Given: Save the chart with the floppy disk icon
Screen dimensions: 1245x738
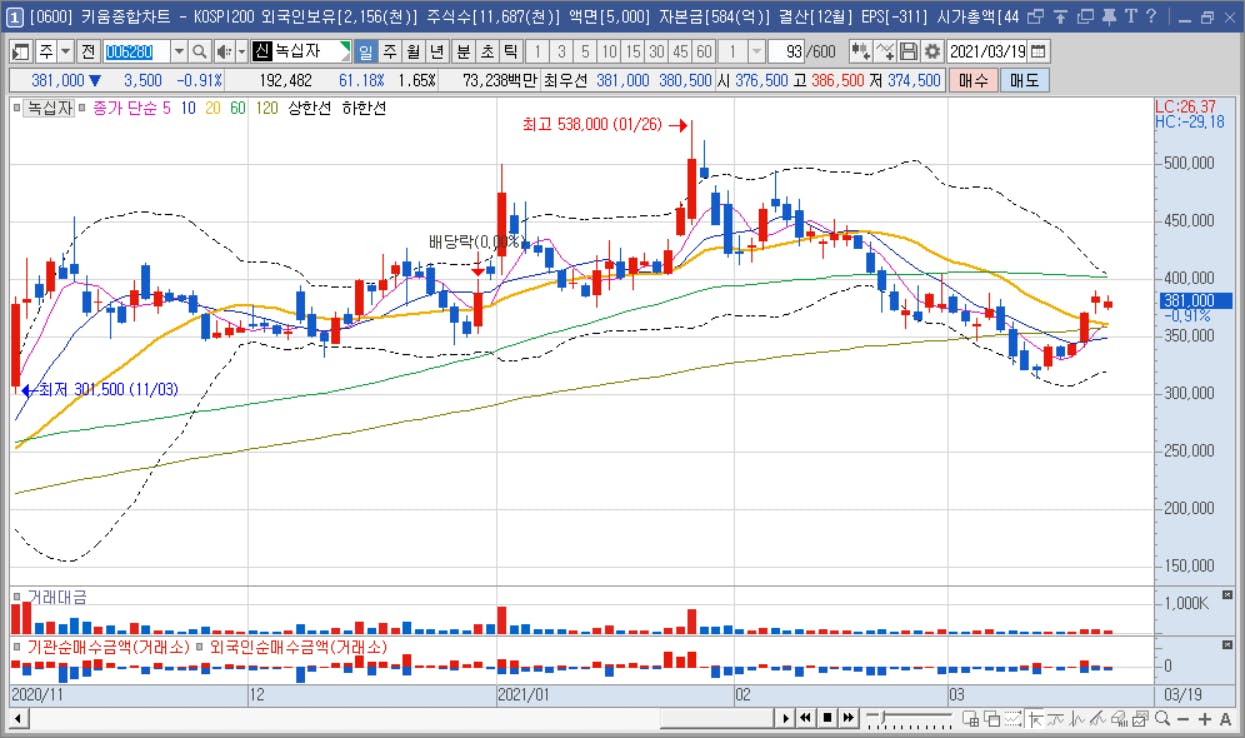Looking at the screenshot, I should click(908, 52).
